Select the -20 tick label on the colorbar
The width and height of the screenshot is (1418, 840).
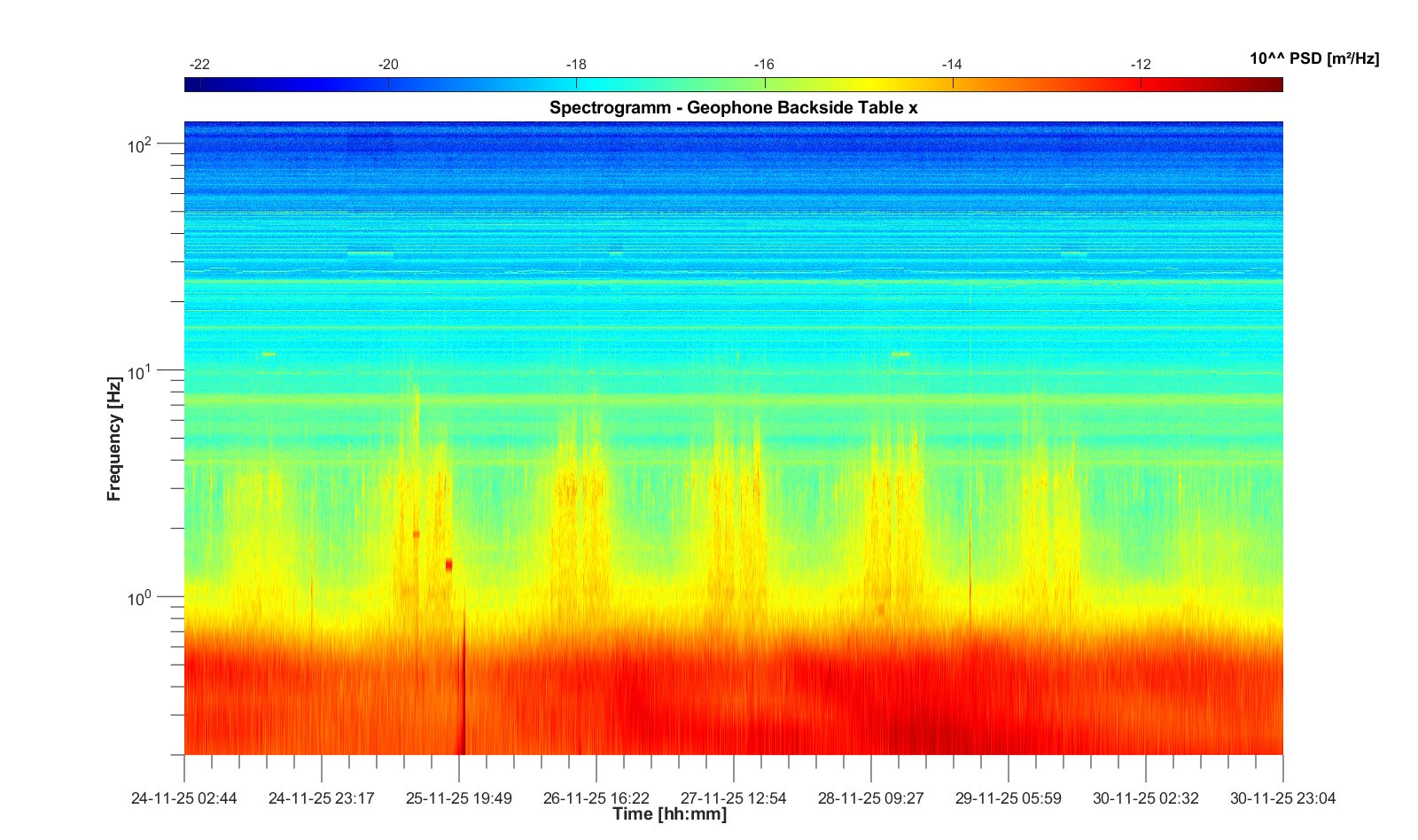point(388,65)
